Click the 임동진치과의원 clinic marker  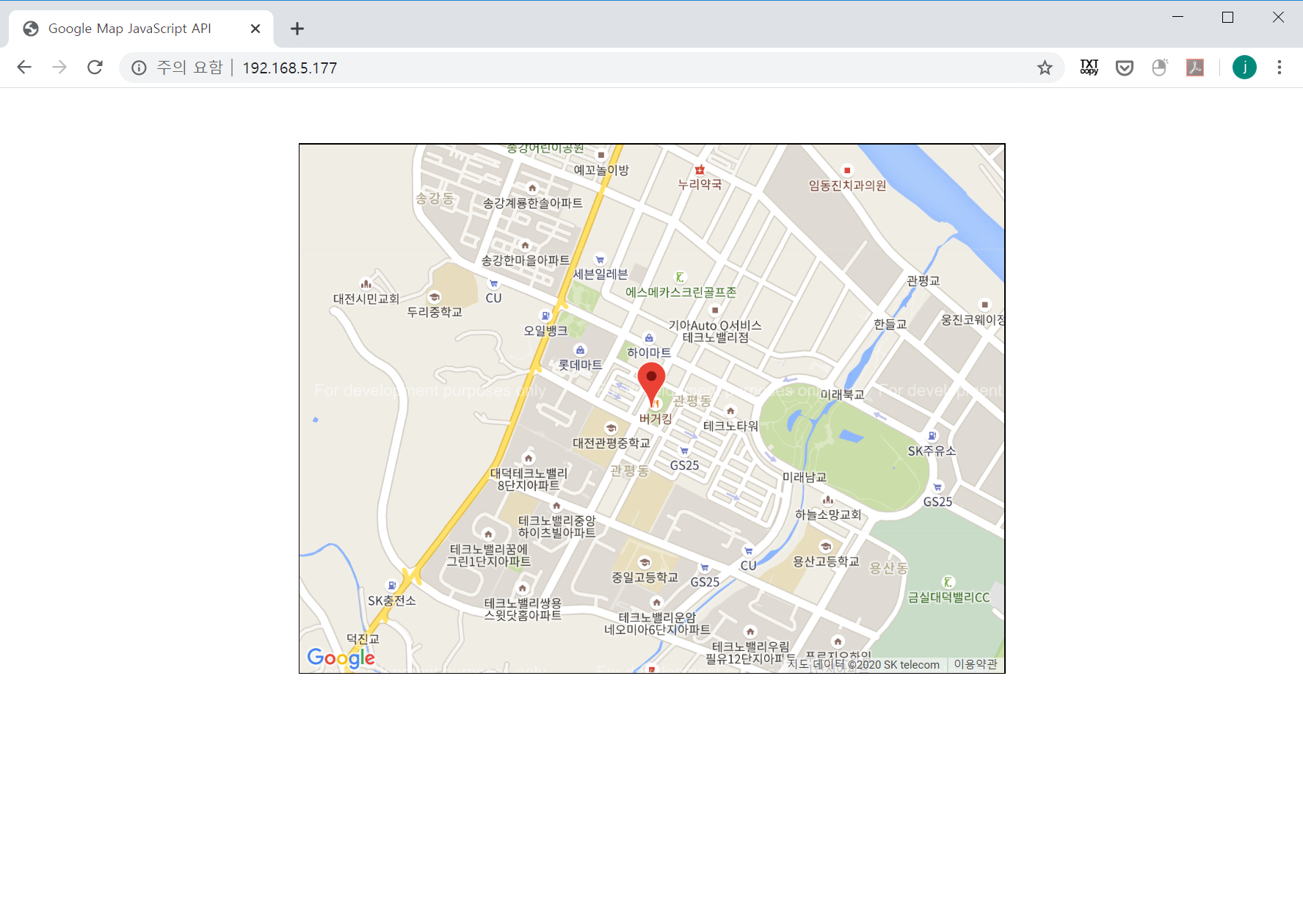pos(847,170)
